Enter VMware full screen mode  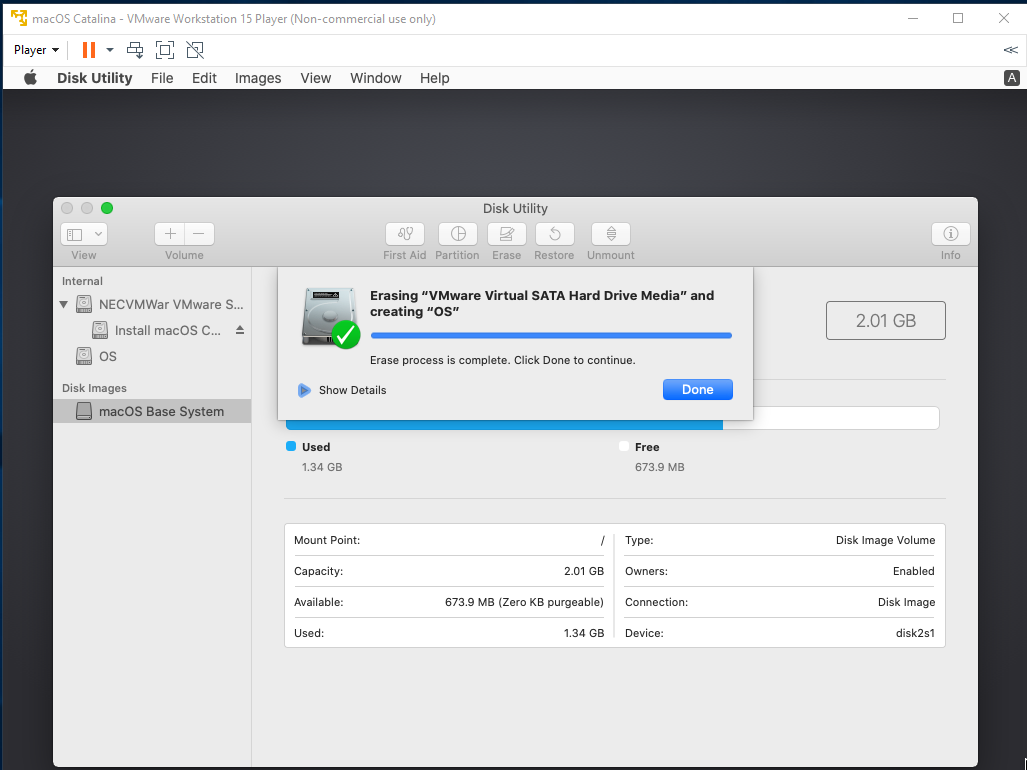(x=164, y=50)
